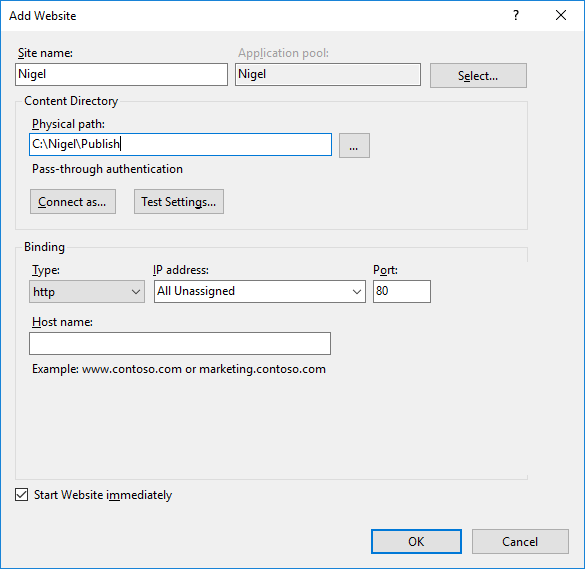Image resolution: width=585 pixels, height=569 pixels.
Task: Click the Add Website title bar text
Action: pos(43,16)
